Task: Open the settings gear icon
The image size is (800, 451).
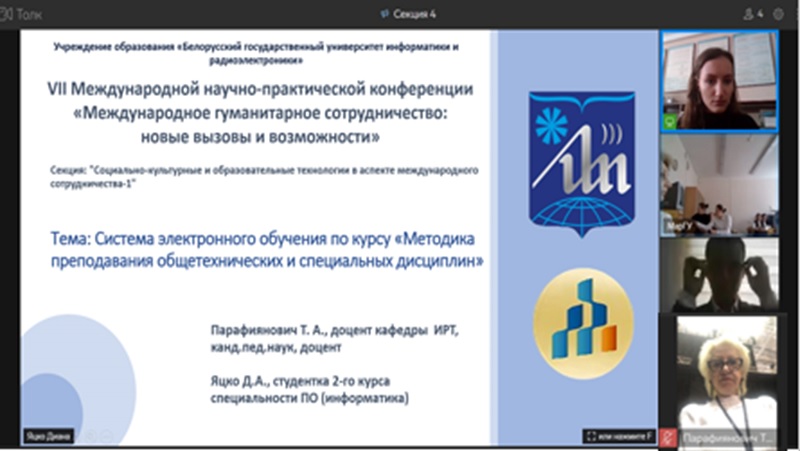Action: point(779,14)
